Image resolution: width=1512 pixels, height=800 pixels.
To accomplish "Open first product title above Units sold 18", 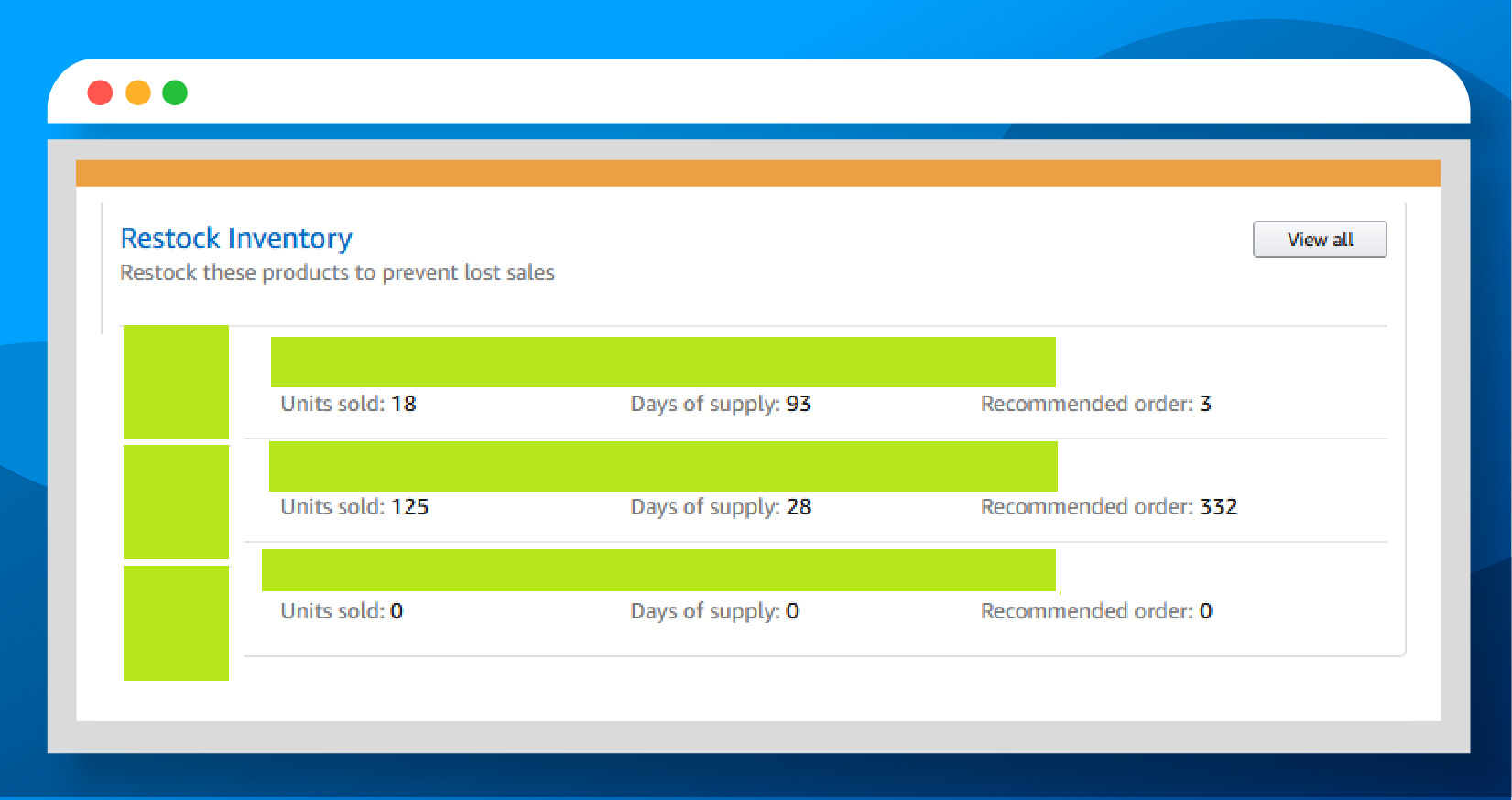I will pos(663,362).
